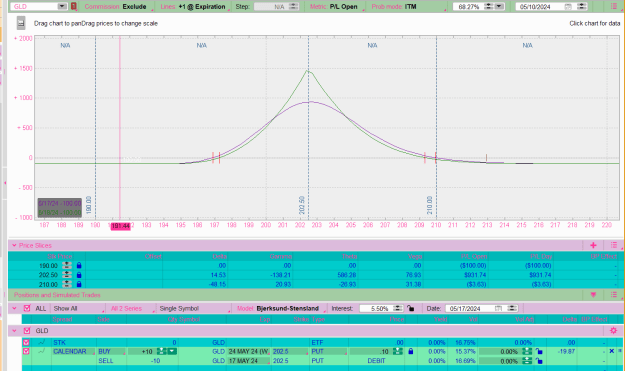Adjust the 210.00 slice price stepper
The height and width of the screenshot is (371, 625).
coord(67,285)
